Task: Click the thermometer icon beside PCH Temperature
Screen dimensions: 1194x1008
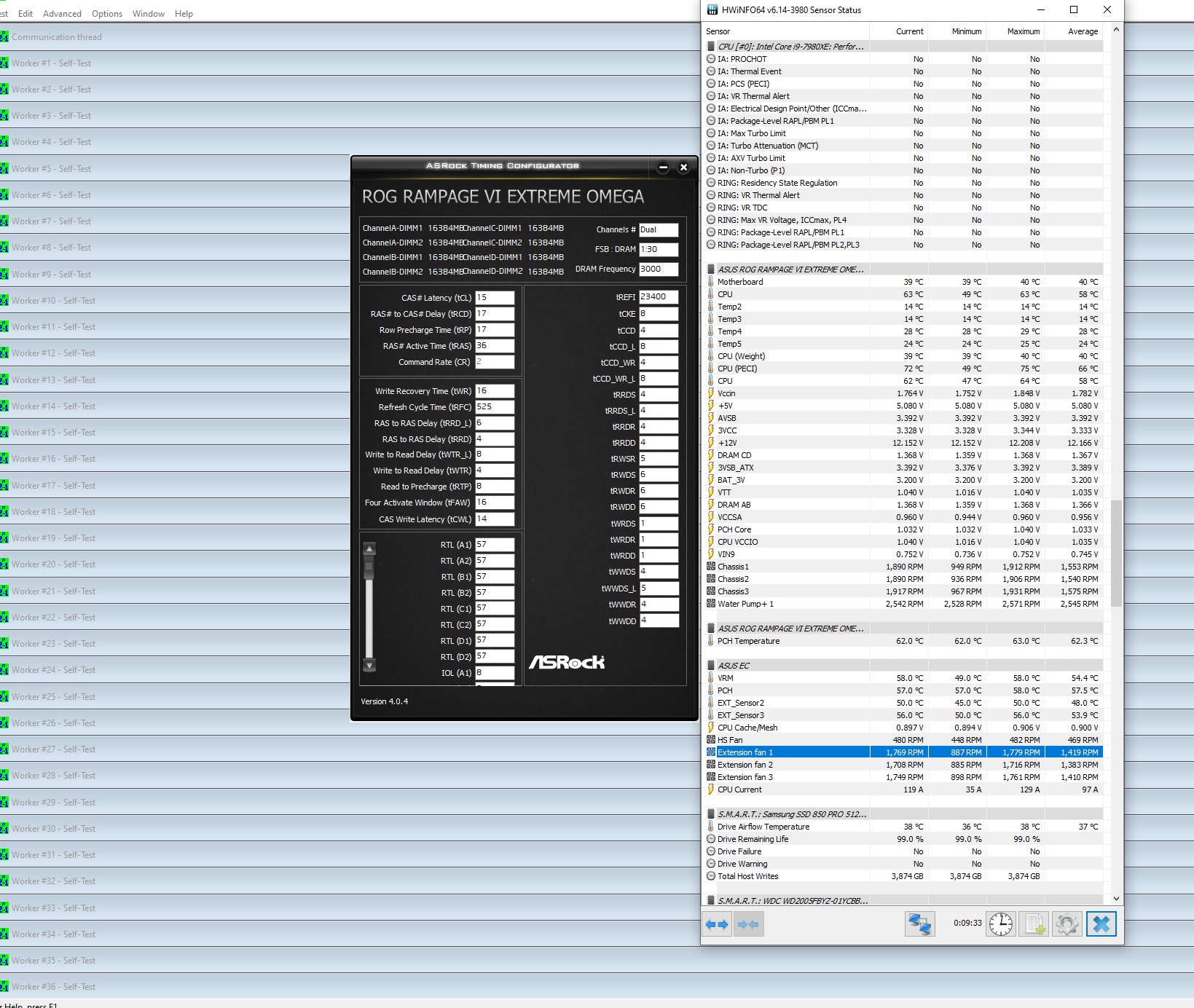Action: (711, 641)
